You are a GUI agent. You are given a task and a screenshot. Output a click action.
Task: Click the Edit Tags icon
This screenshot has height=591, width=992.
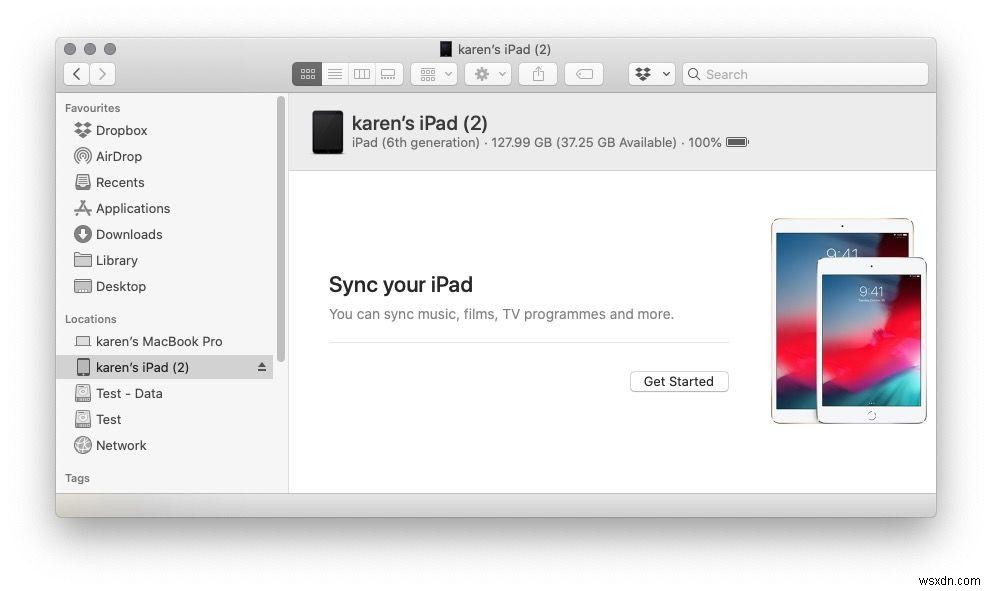coord(584,73)
